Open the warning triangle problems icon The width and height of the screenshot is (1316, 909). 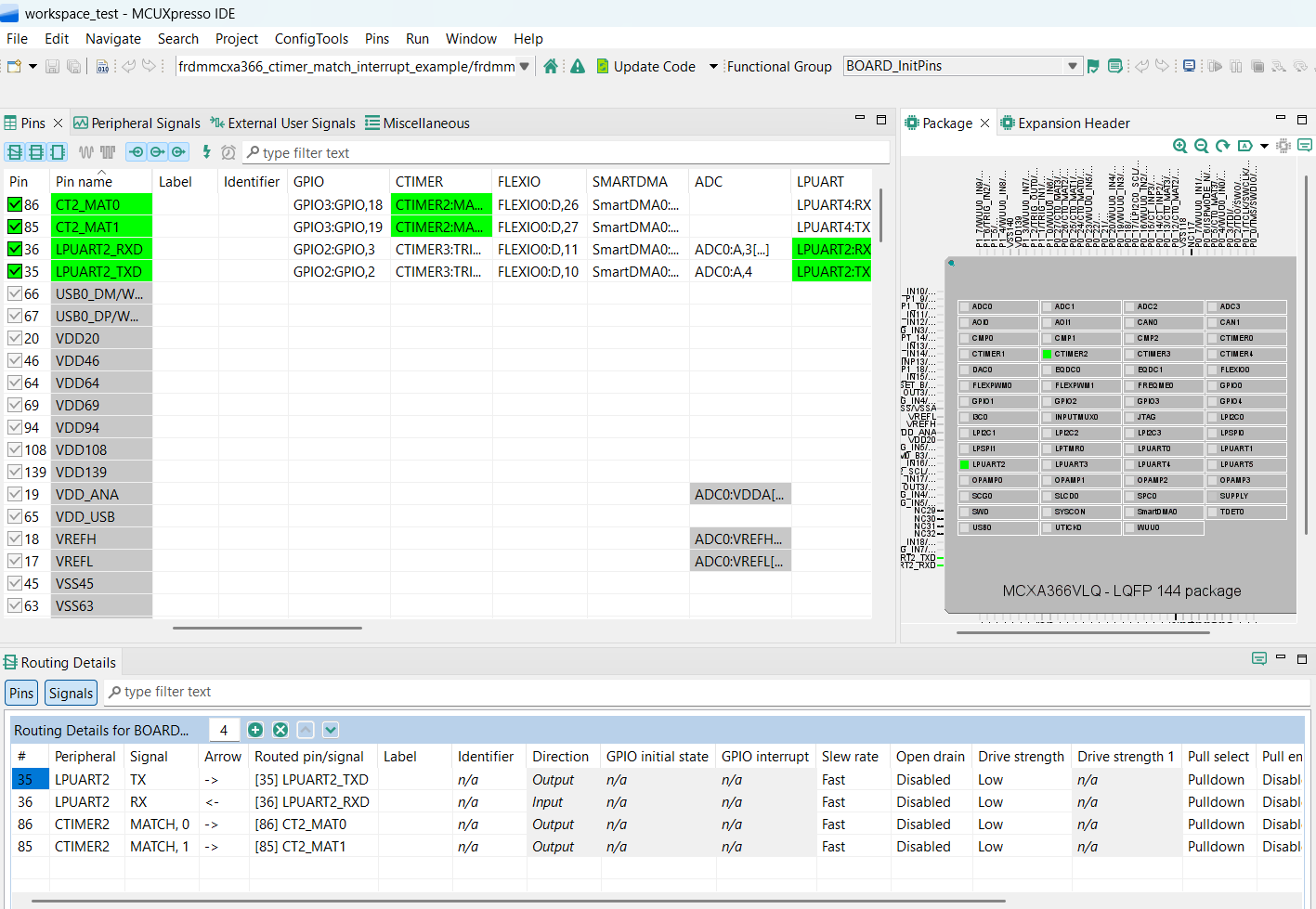coord(578,66)
